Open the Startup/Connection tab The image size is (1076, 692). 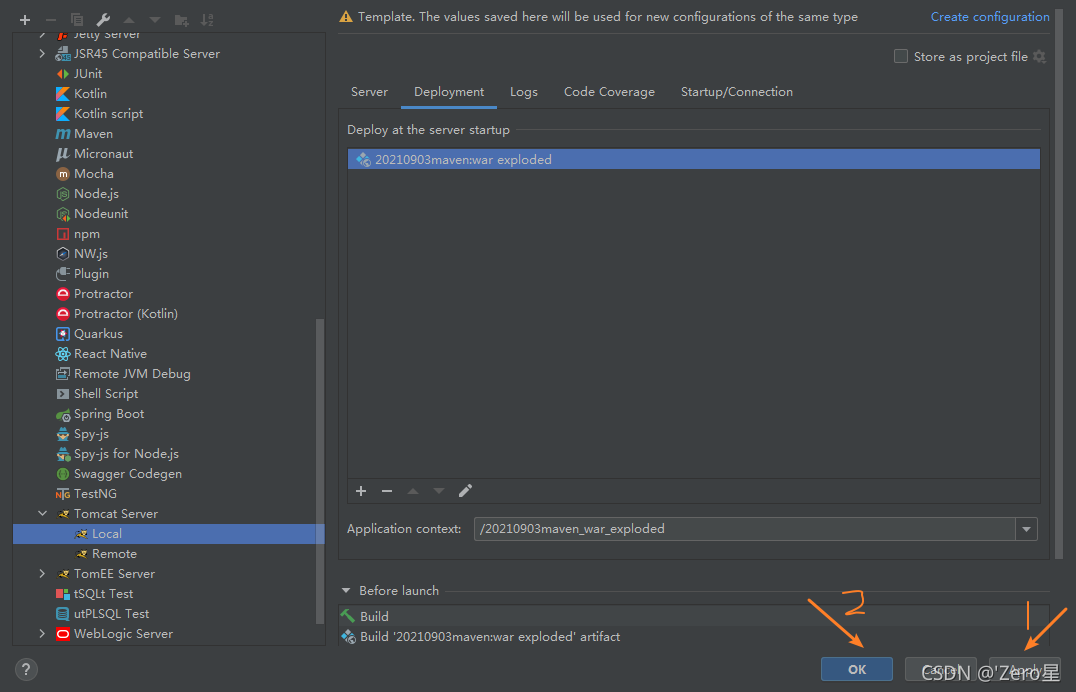pos(736,92)
